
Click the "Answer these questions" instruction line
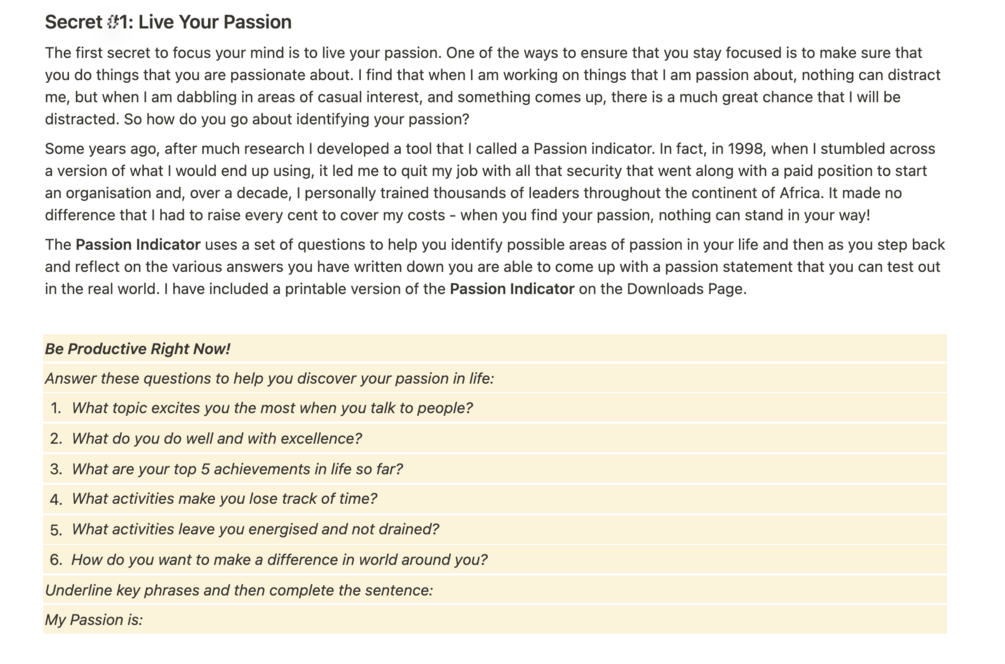269,378
